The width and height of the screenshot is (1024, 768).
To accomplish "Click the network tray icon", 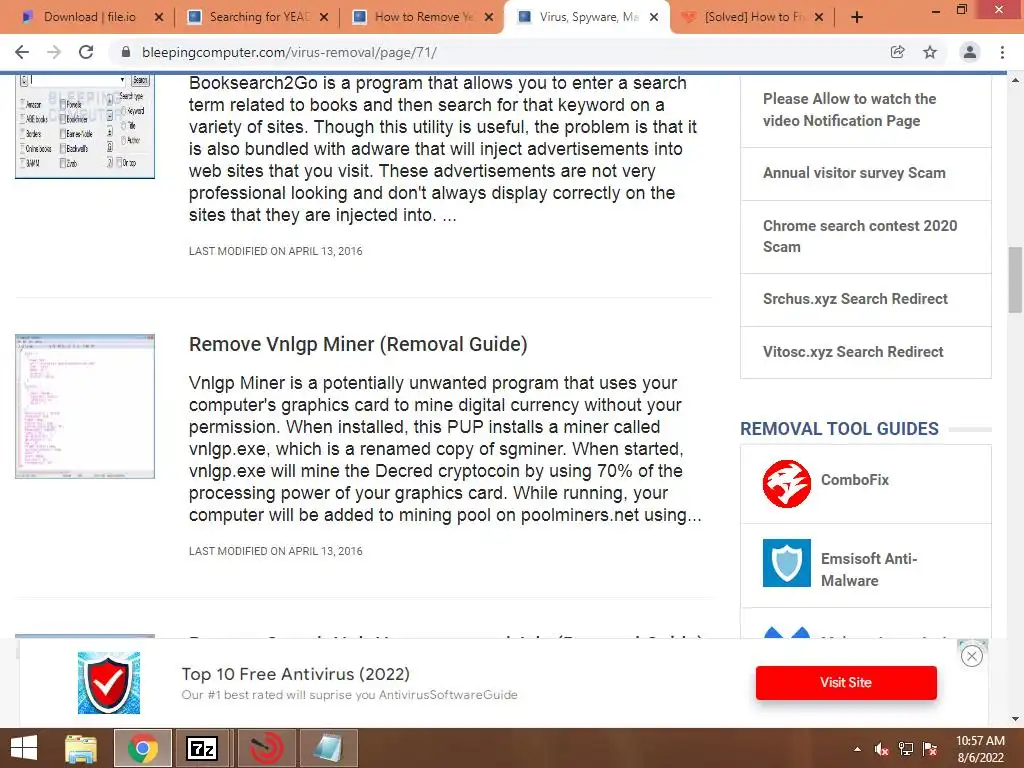I will click(906, 749).
